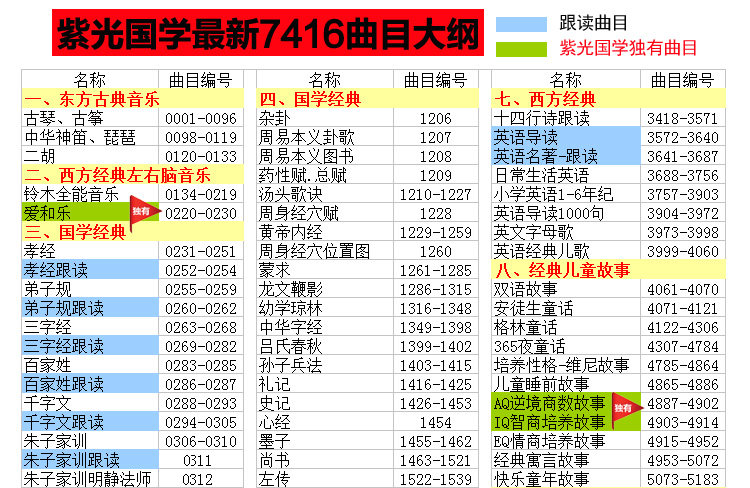Click the green cell IQ智商培养故事
The image size is (750, 488).
(566, 422)
